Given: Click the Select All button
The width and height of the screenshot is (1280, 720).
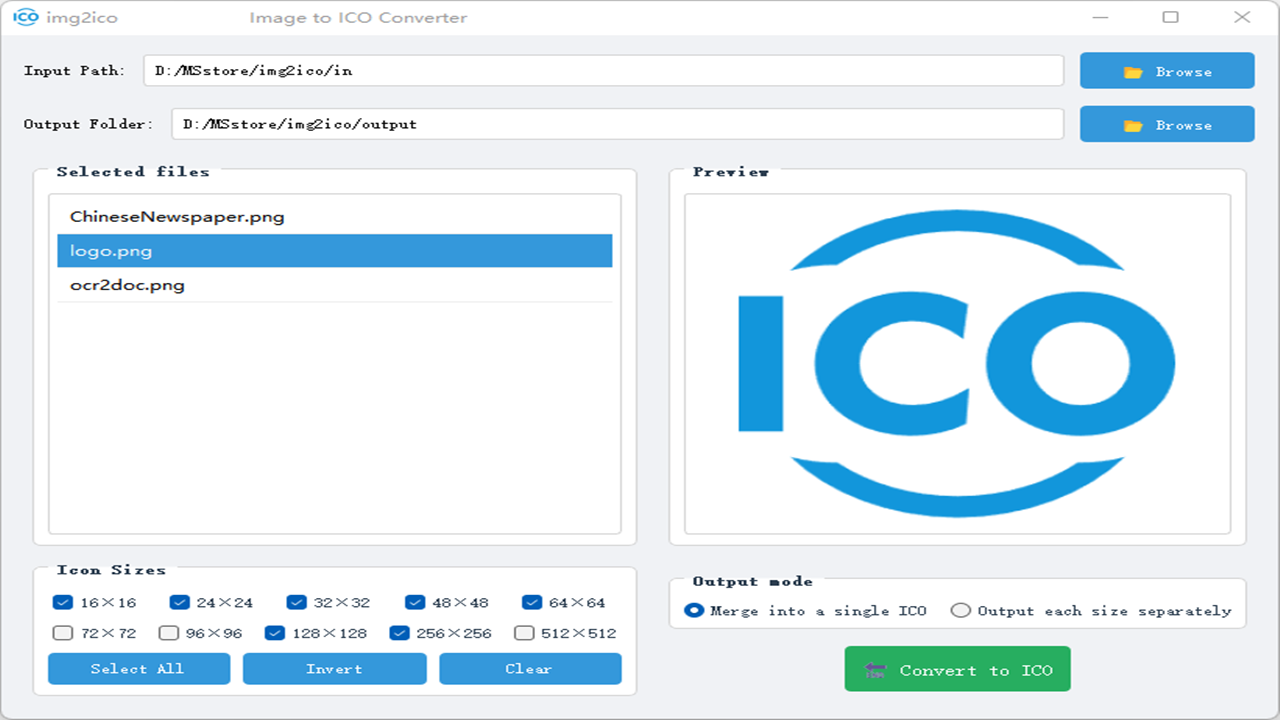Looking at the screenshot, I should [x=138, y=668].
